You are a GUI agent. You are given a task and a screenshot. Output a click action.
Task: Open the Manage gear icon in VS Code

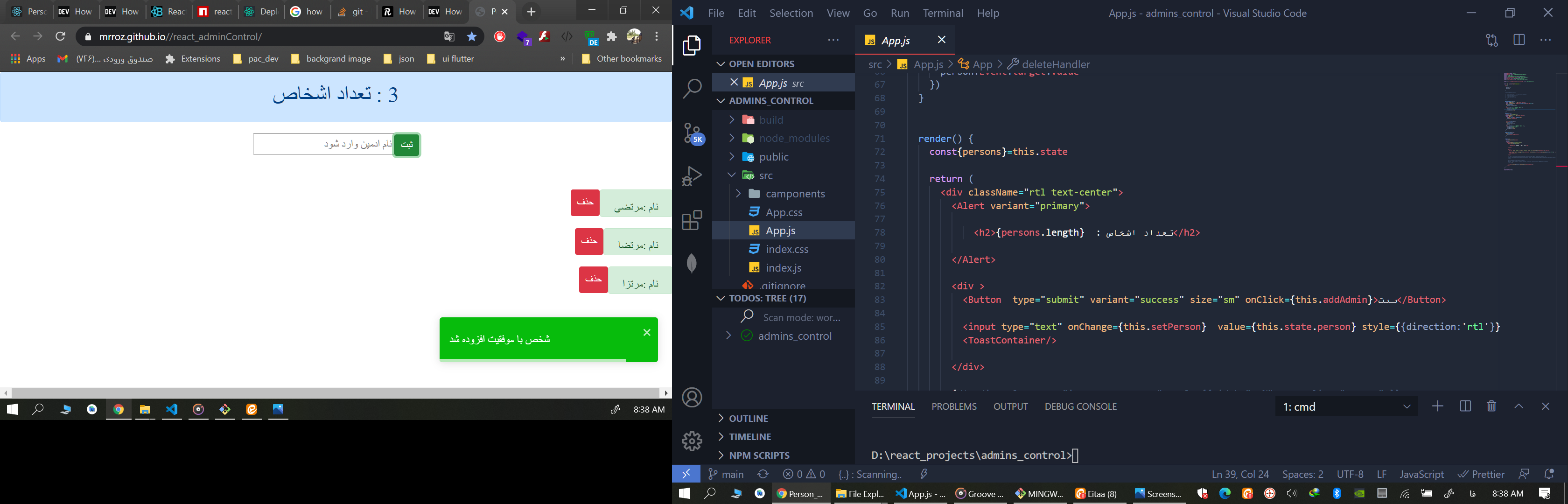click(692, 441)
